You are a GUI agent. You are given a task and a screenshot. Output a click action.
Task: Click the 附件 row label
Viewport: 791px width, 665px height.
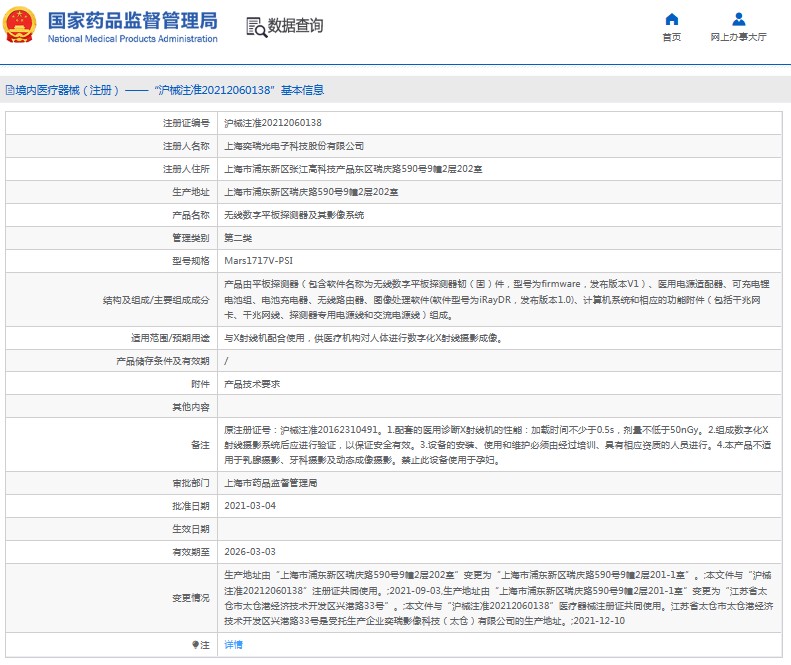pos(200,384)
